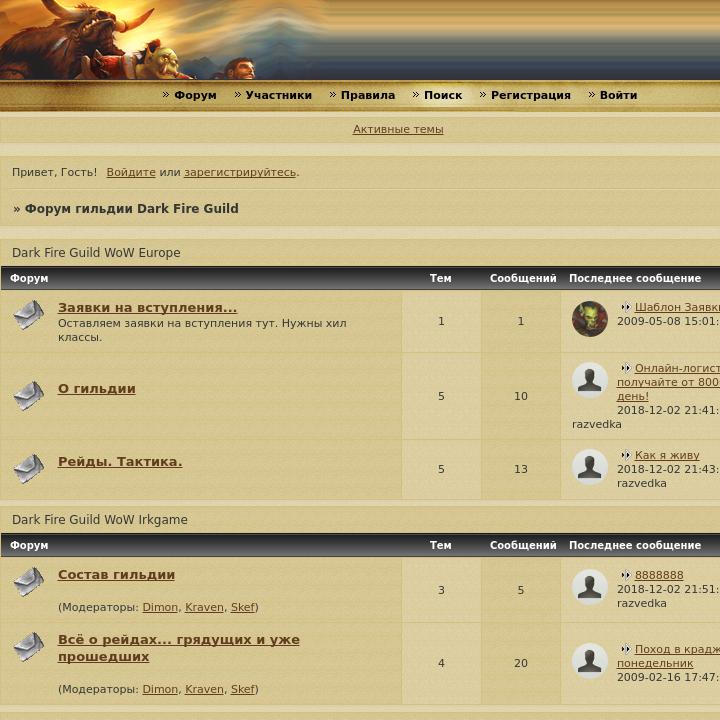This screenshot has width=720, height=720.
Task: Click orc avatar in Заявки last post
Action: click(590, 319)
